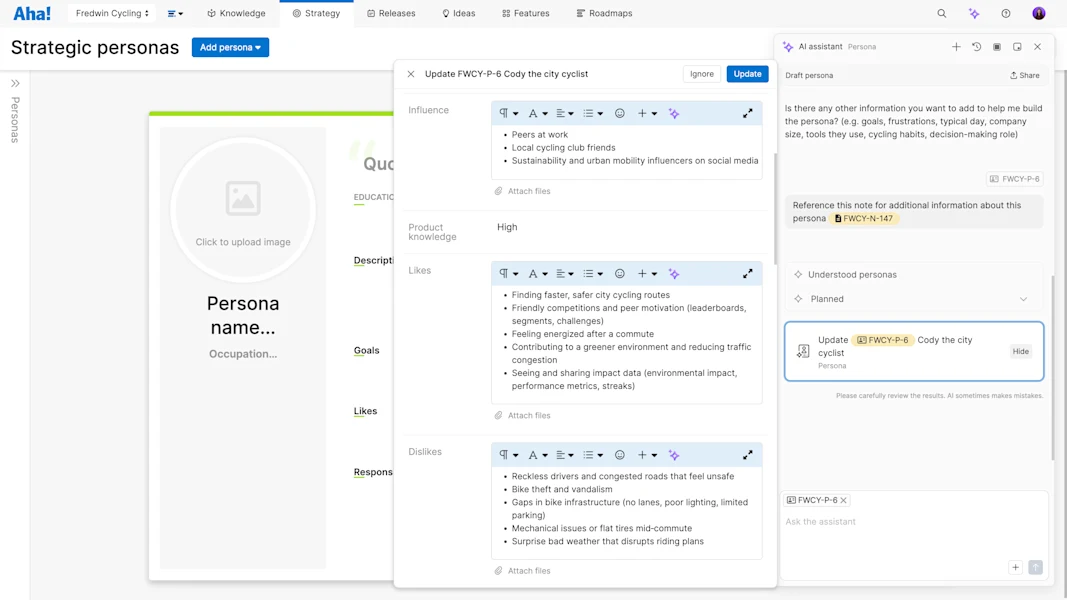
Task: Expand the Personas sidebar double arrow
Action: 15,83
